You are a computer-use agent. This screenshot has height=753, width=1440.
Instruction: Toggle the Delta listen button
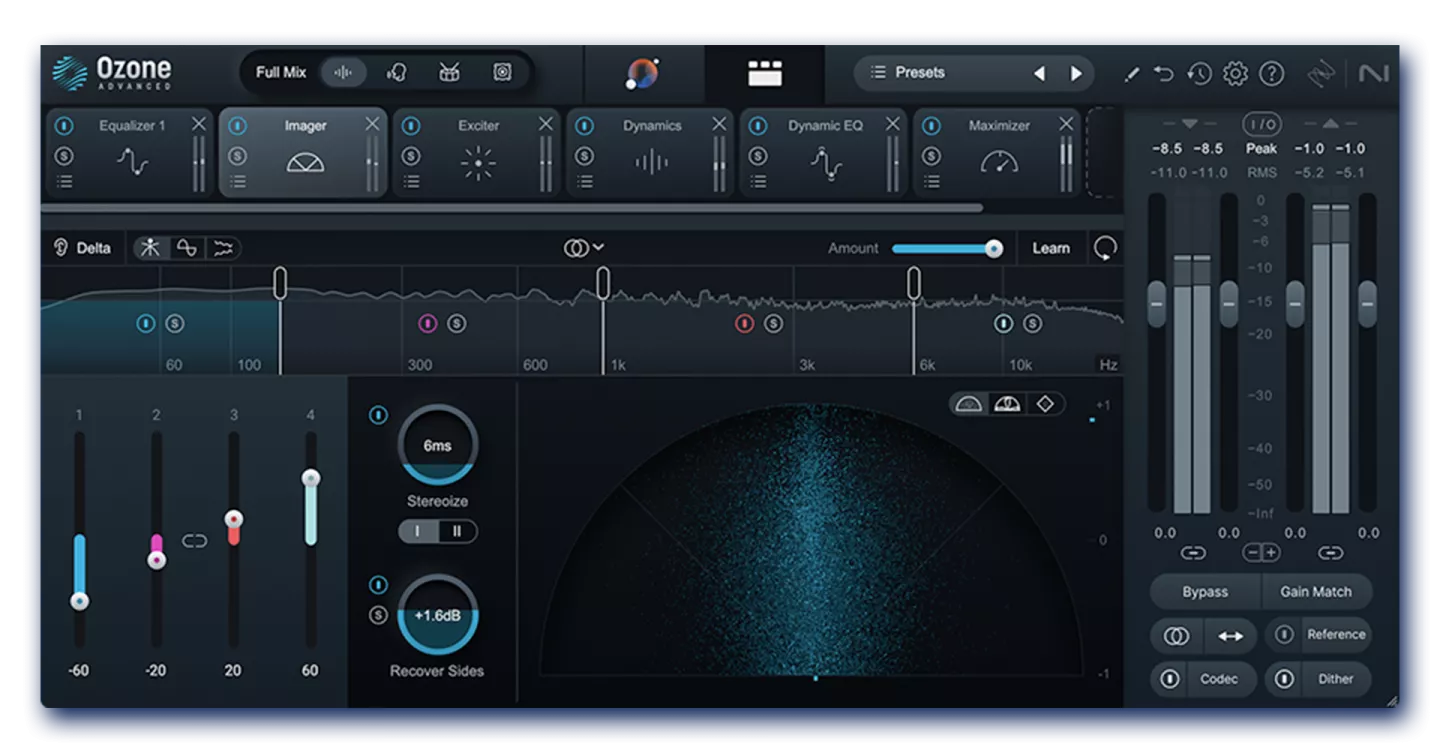point(82,248)
